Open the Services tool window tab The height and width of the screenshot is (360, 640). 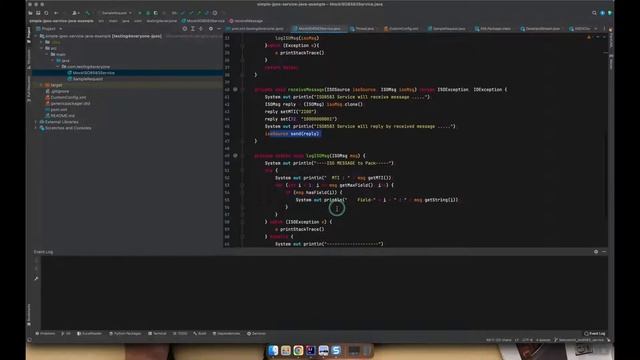pos(256,333)
